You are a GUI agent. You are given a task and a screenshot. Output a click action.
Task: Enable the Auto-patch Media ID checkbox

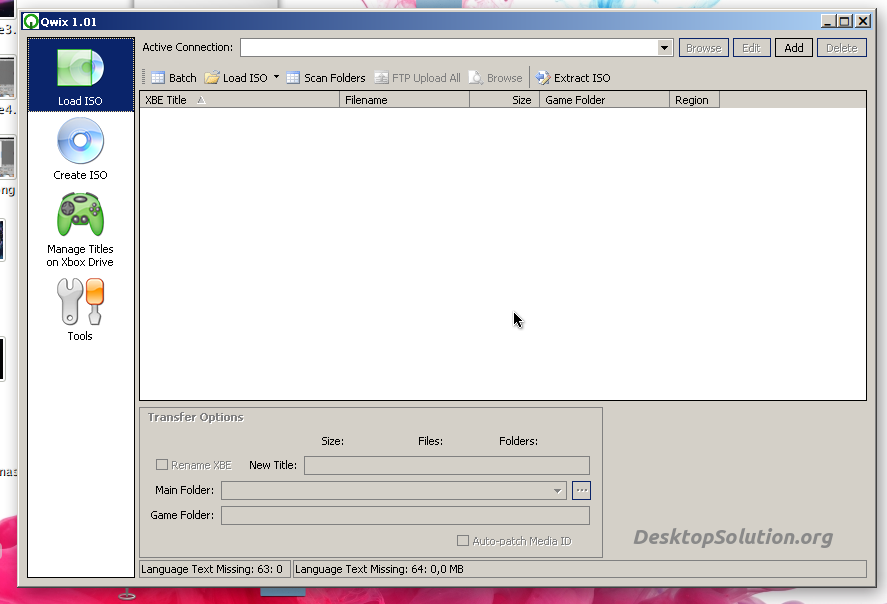click(x=463, y=541)
